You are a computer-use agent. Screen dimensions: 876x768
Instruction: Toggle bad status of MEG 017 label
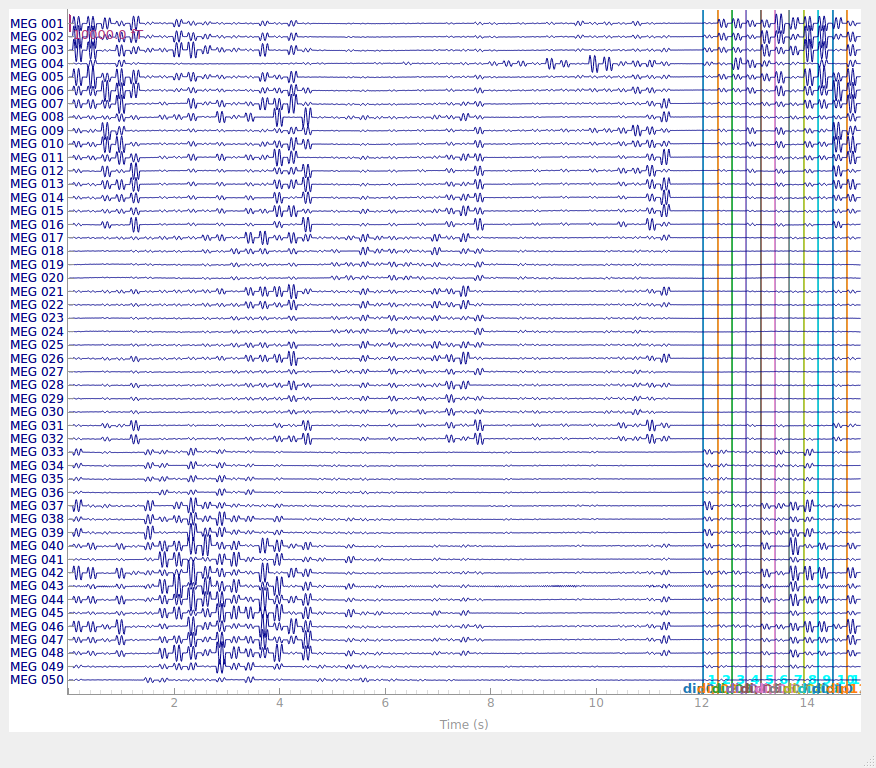37,238
